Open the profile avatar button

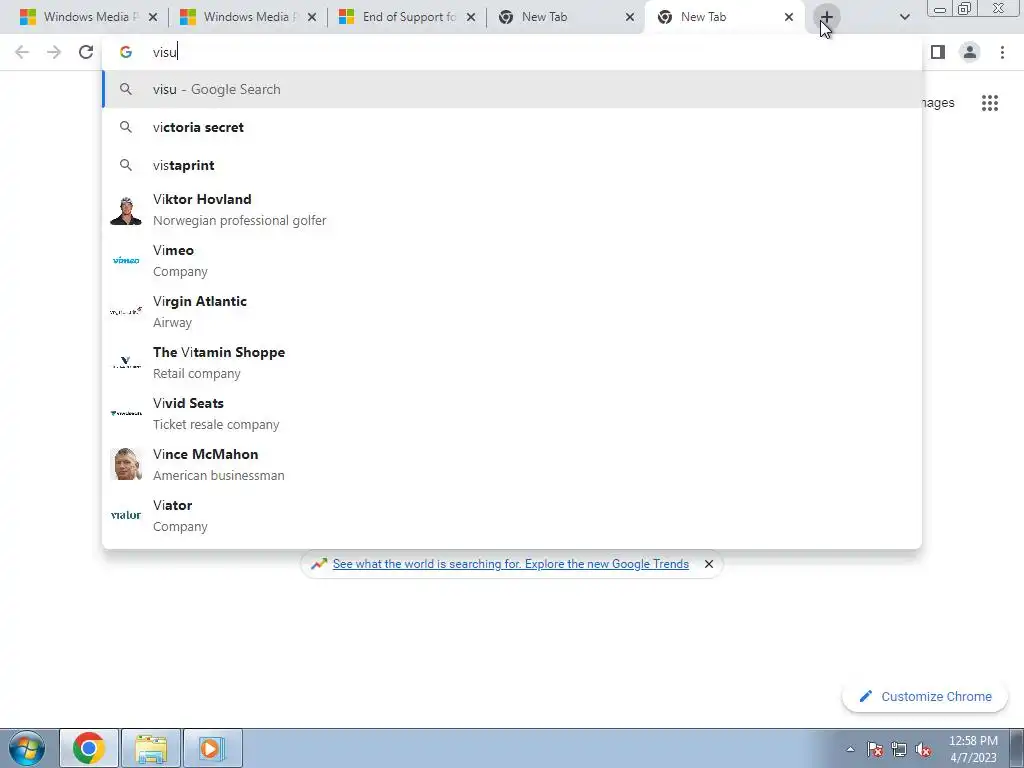pos(970,52)
